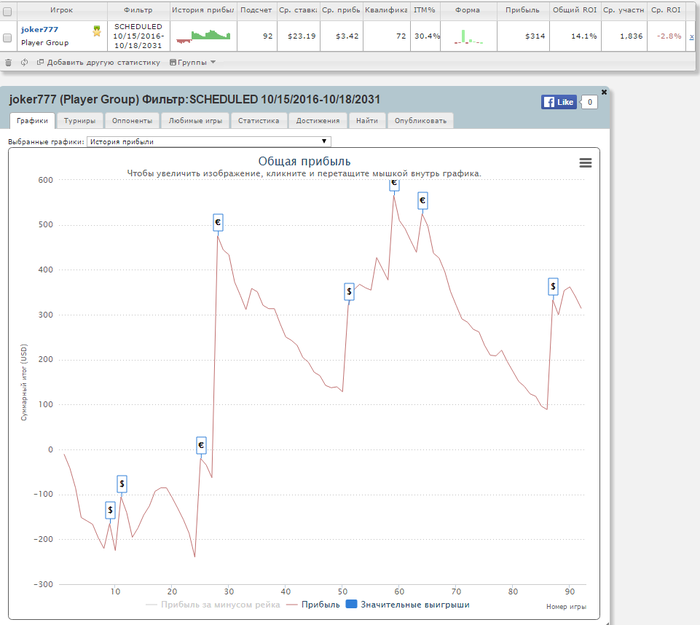Click the Facebook Like button
The image size is (700, 625).
click(558, 102)
